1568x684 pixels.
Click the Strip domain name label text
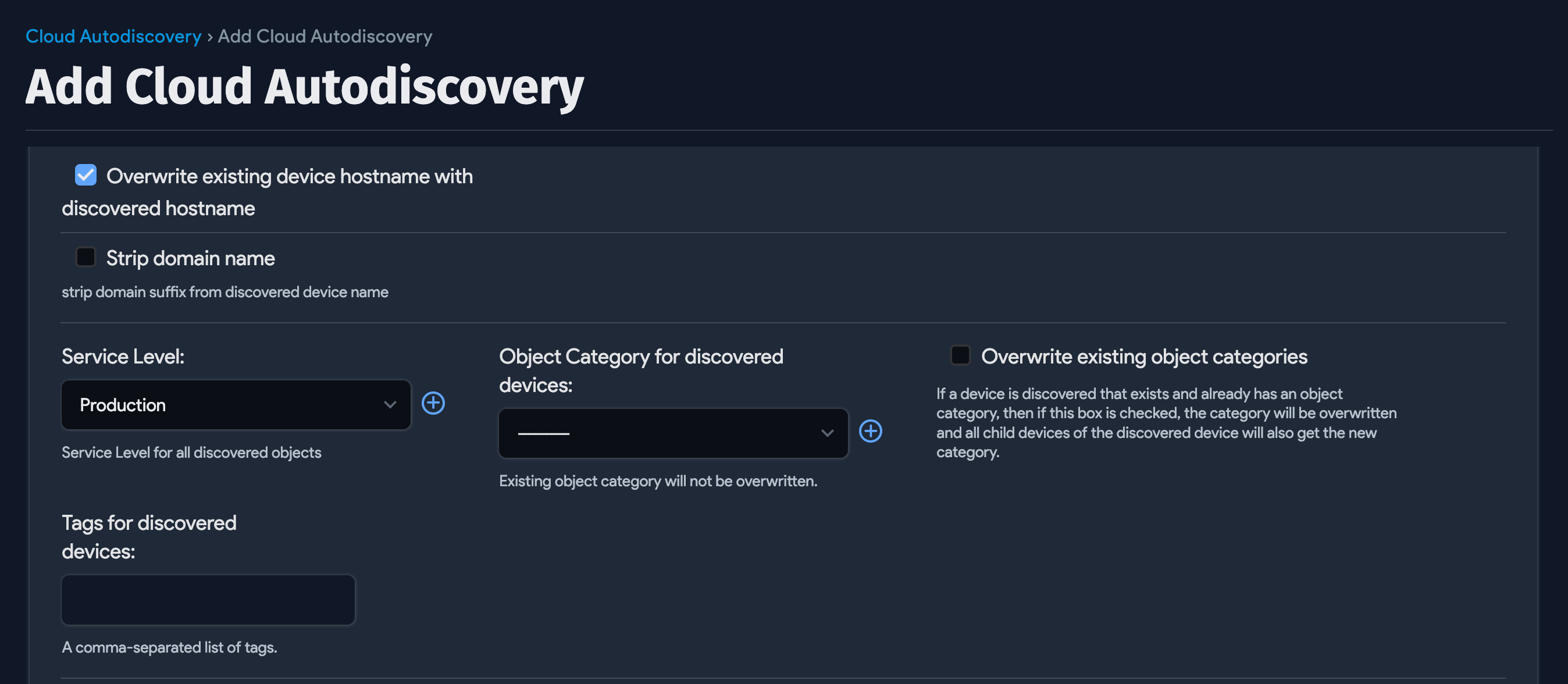pyautogui.click(x=191, y=258)
